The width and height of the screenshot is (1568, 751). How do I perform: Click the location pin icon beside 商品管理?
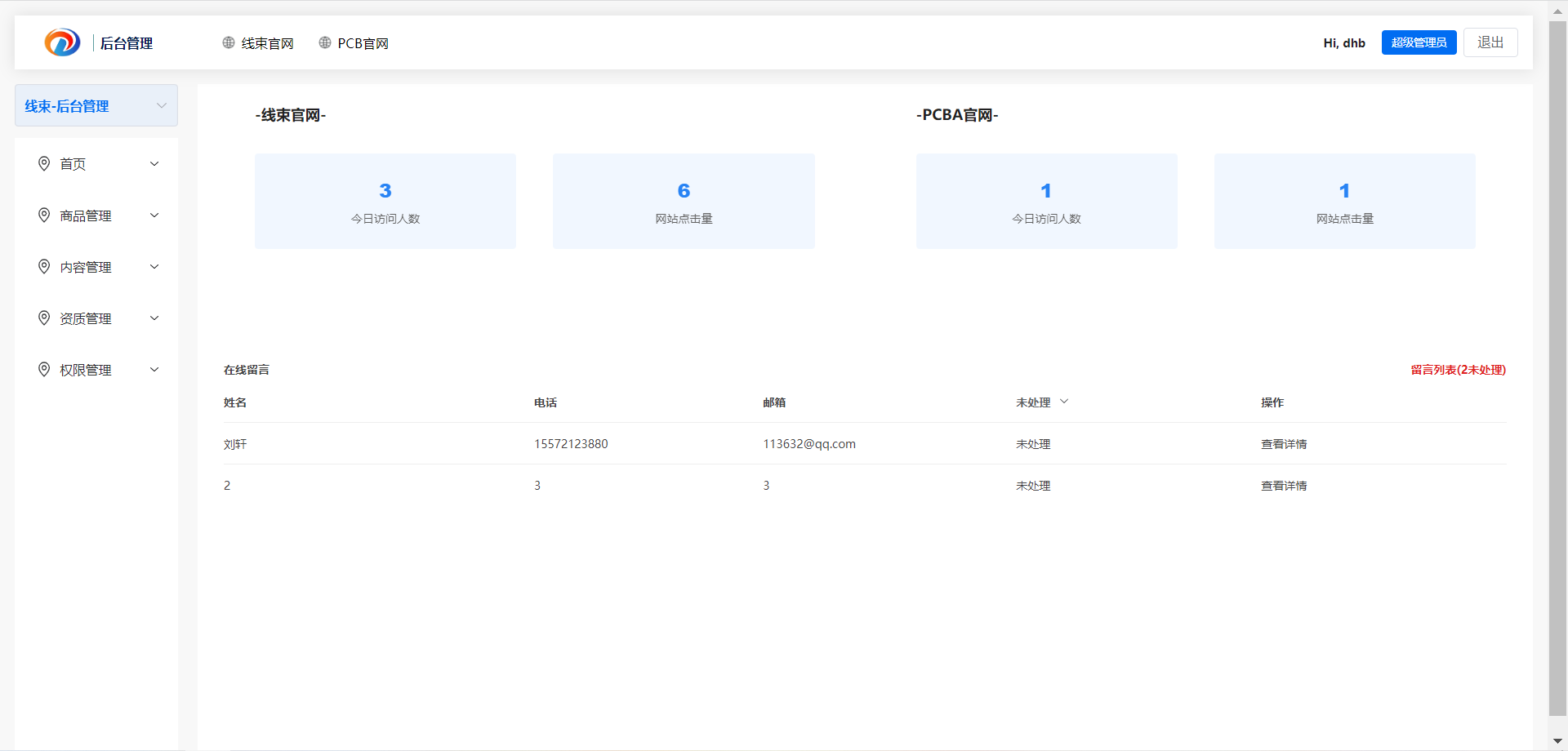pos(44,215)
